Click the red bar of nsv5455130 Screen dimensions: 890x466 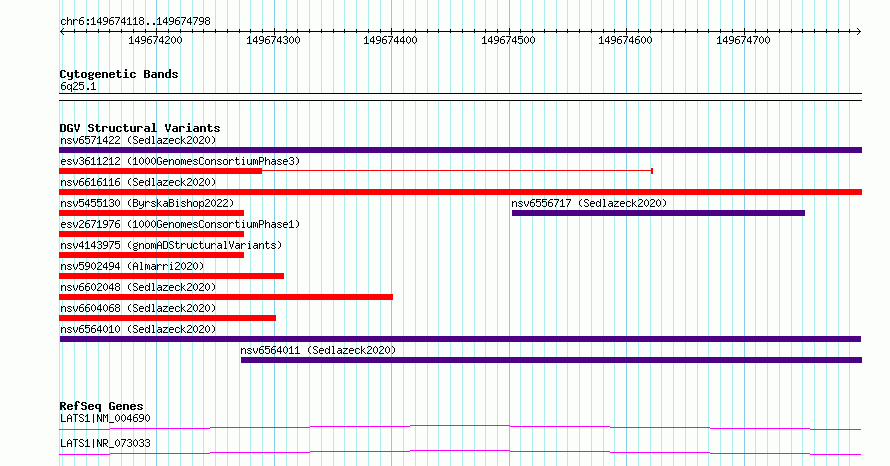152,213
